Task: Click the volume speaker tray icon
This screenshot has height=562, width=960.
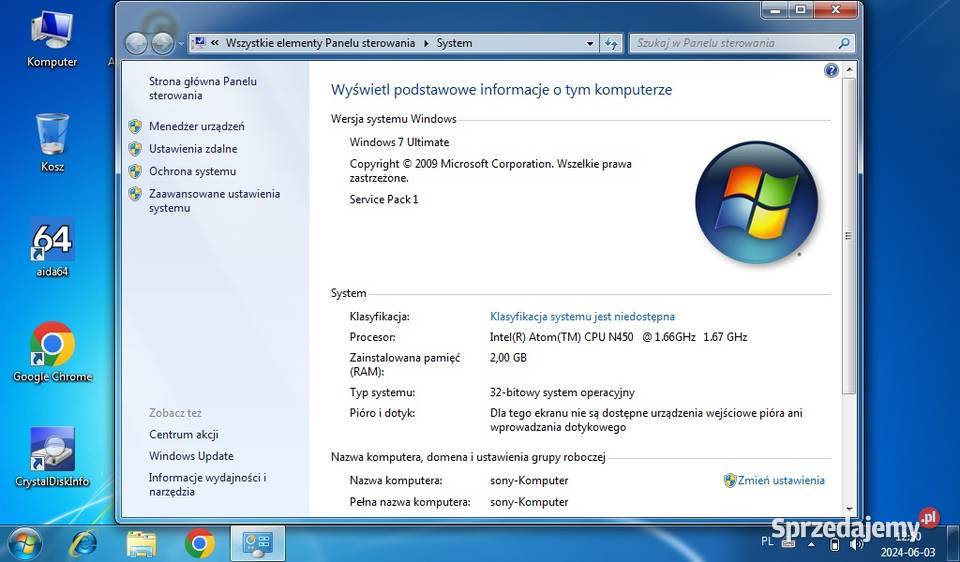Action: point(857,544)
